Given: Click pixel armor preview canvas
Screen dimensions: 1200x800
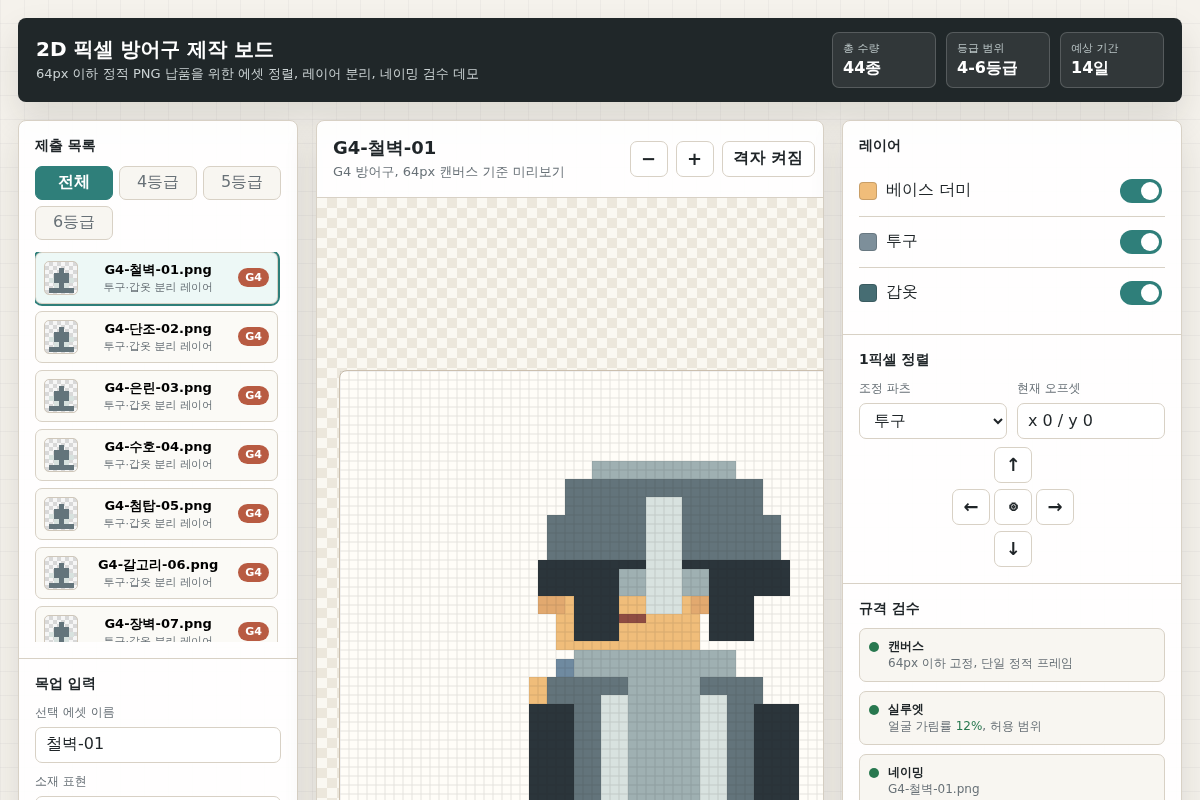Looking at the screenshot, I should (x=581, y=585).
